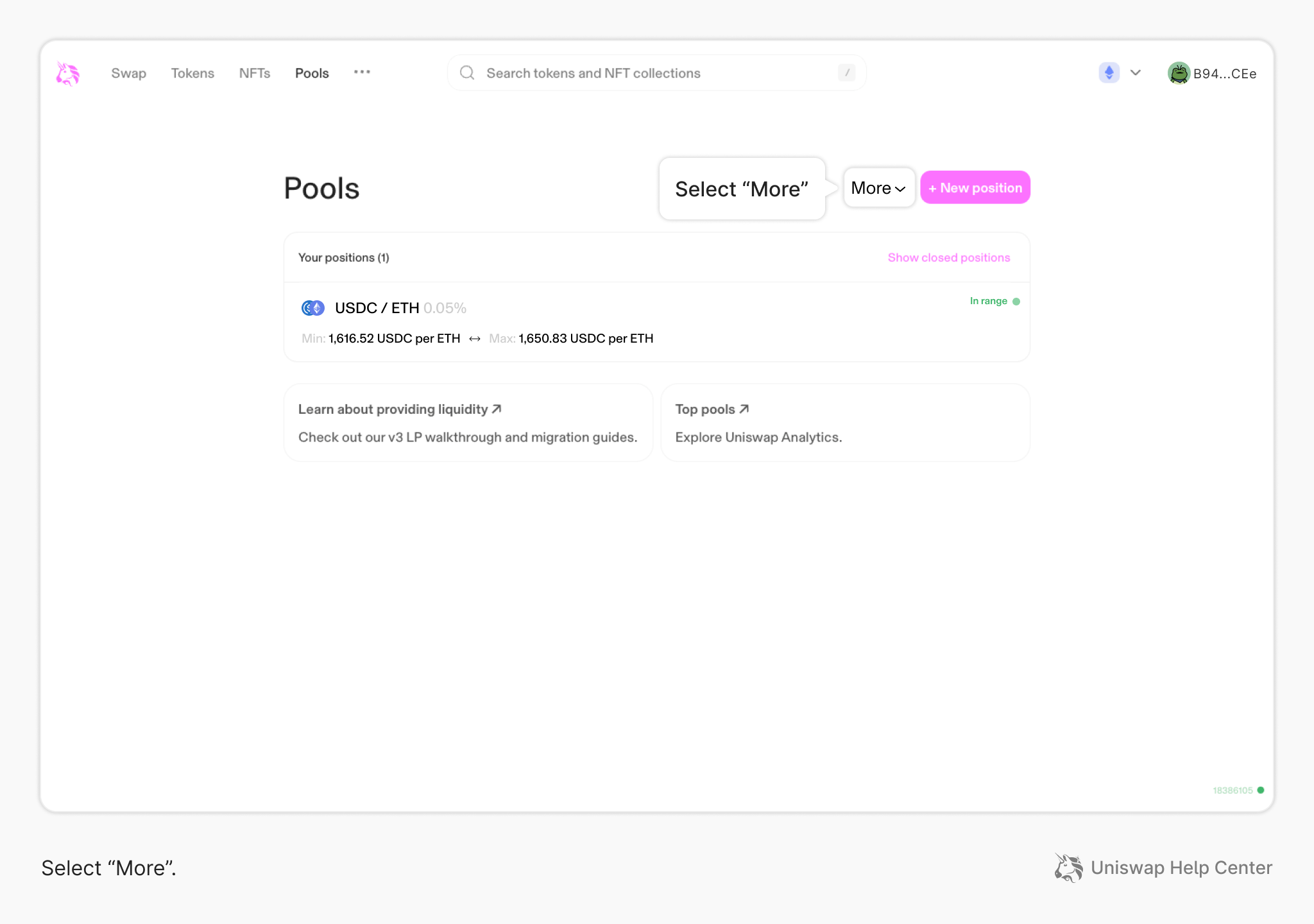Image resolution: width=1314 pixels, height=924 pixels.
Task: Click the green block number status dot
Action: coord(1261,791)
